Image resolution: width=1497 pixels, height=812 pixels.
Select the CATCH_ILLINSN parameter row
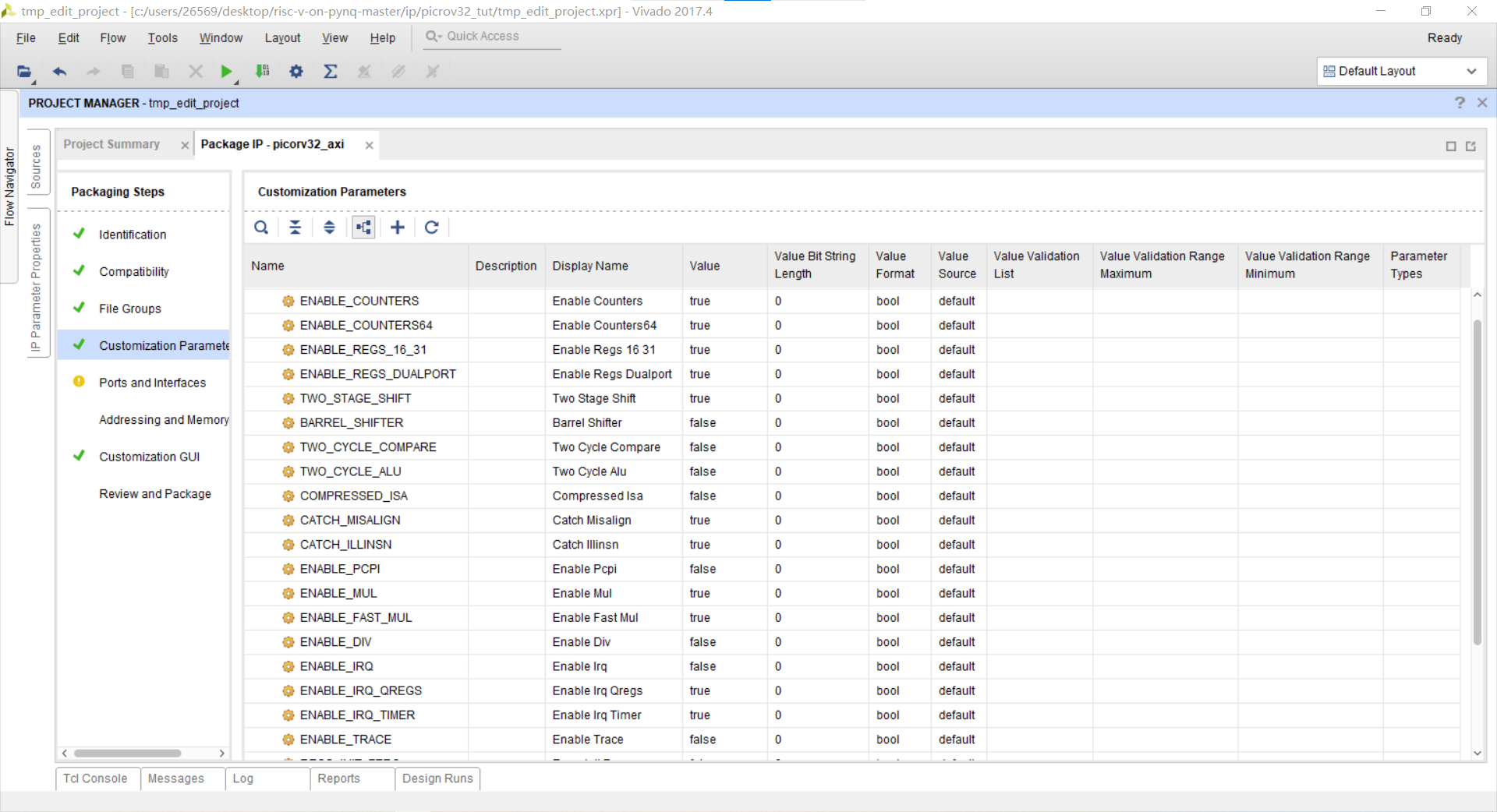click(851, 545)
